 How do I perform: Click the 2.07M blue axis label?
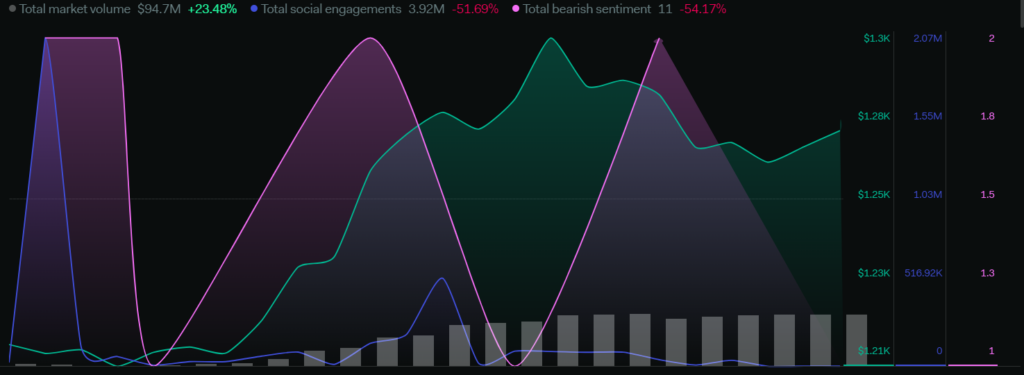tap(927, 39)
